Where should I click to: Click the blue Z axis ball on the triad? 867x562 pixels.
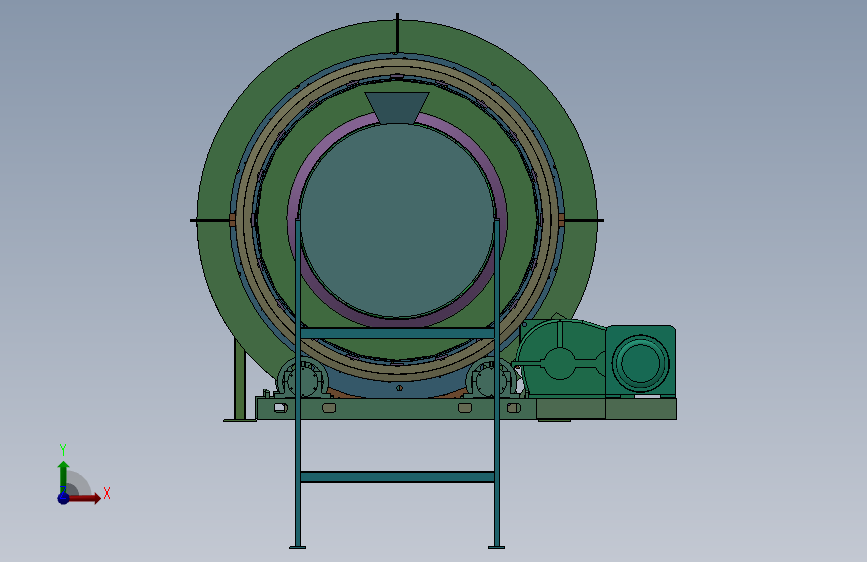[x=64, y=498]
